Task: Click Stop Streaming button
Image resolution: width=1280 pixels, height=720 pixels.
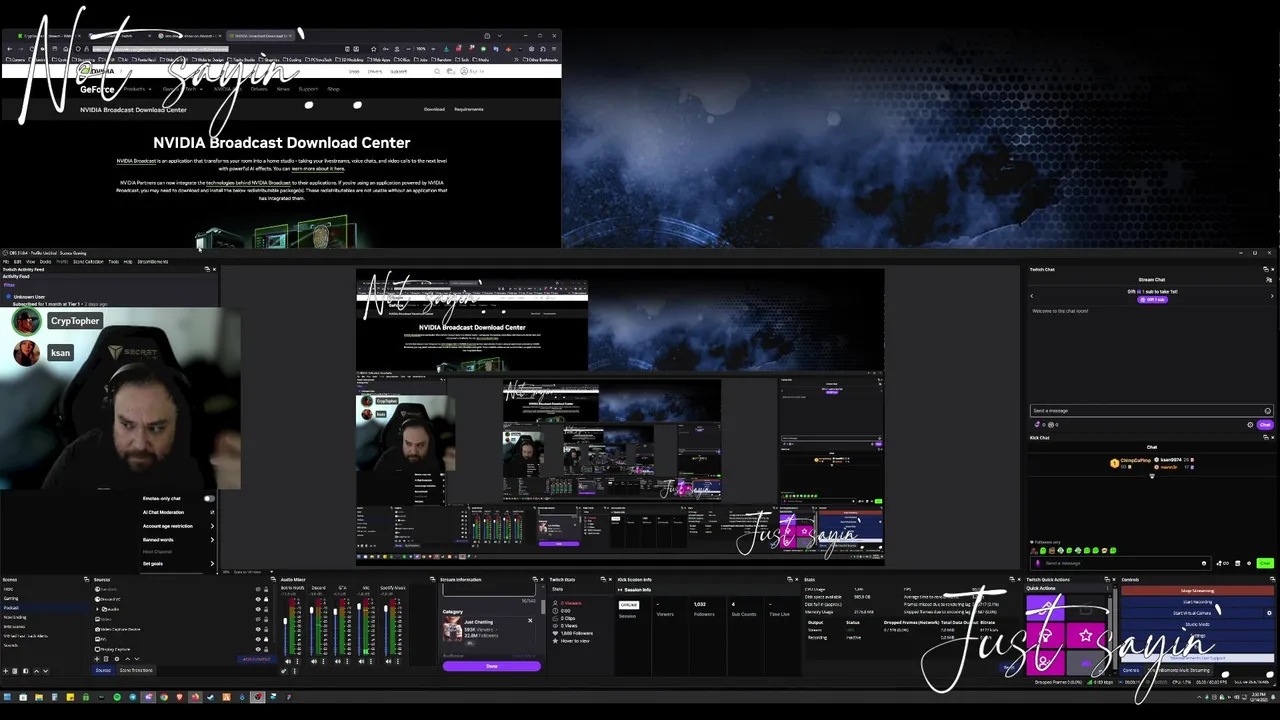Action: (1197, 591)
